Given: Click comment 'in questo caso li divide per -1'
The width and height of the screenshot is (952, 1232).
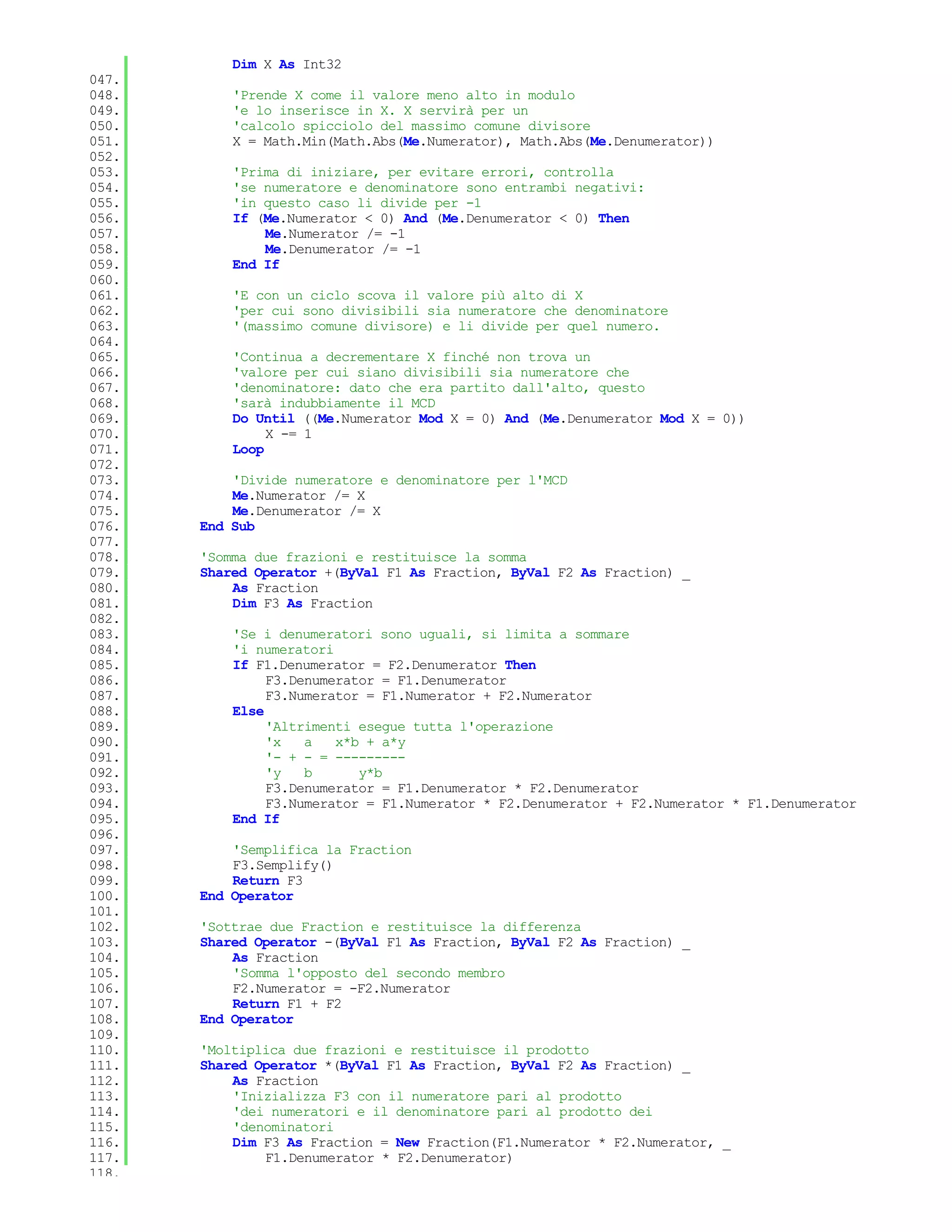Looking at the screenshot, I should [357, 203].
